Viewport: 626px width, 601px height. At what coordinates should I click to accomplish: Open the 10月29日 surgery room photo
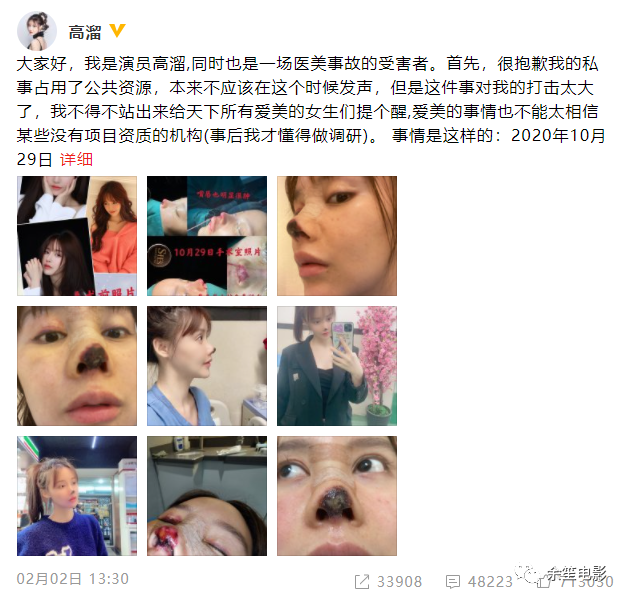coord(207,236)
